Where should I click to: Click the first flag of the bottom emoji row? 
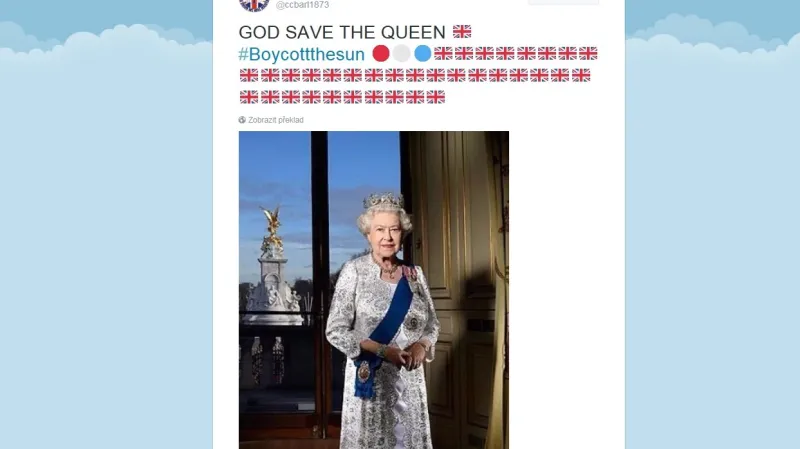pyautogui.click(x=249, y=97)
